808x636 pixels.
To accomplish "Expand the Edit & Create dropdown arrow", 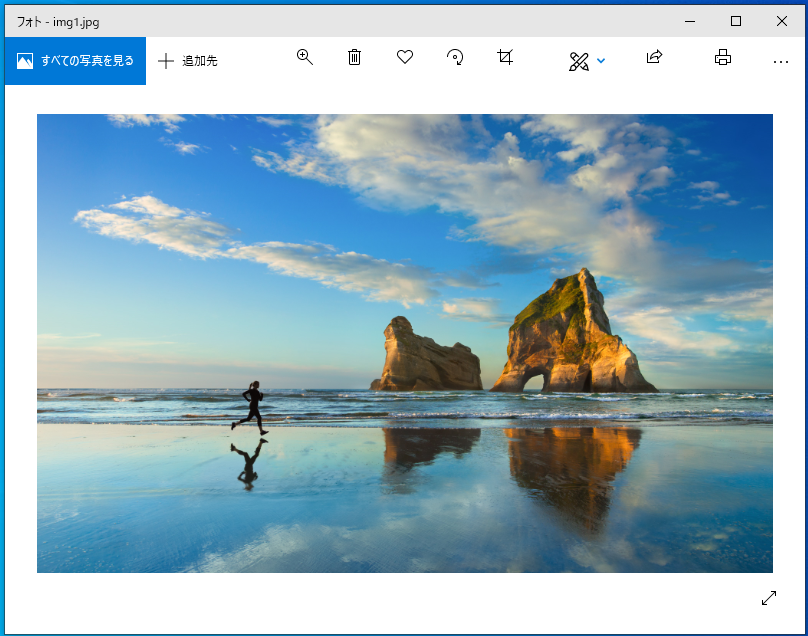I will click(x=601, y=61).
